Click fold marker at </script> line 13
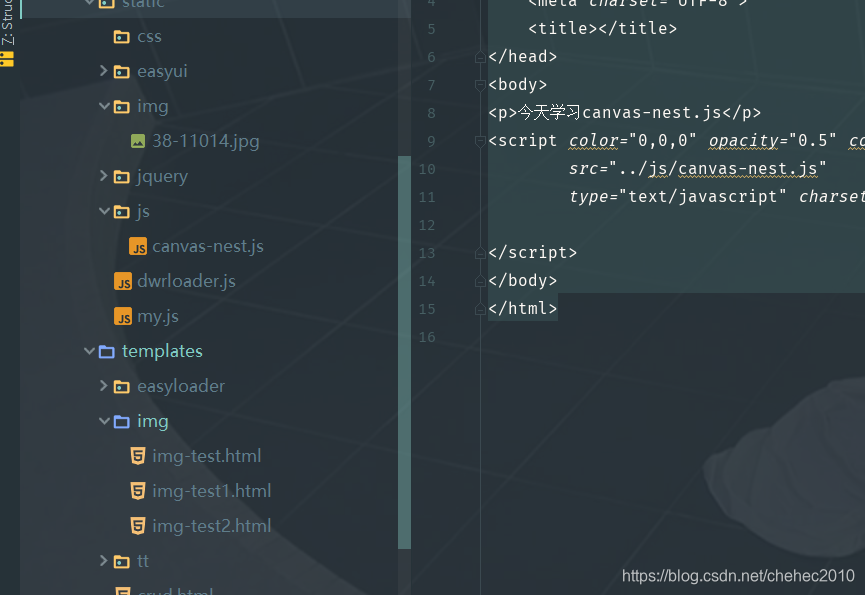The image size is (865, 595). pyautogui.click(x=480, y=253)
